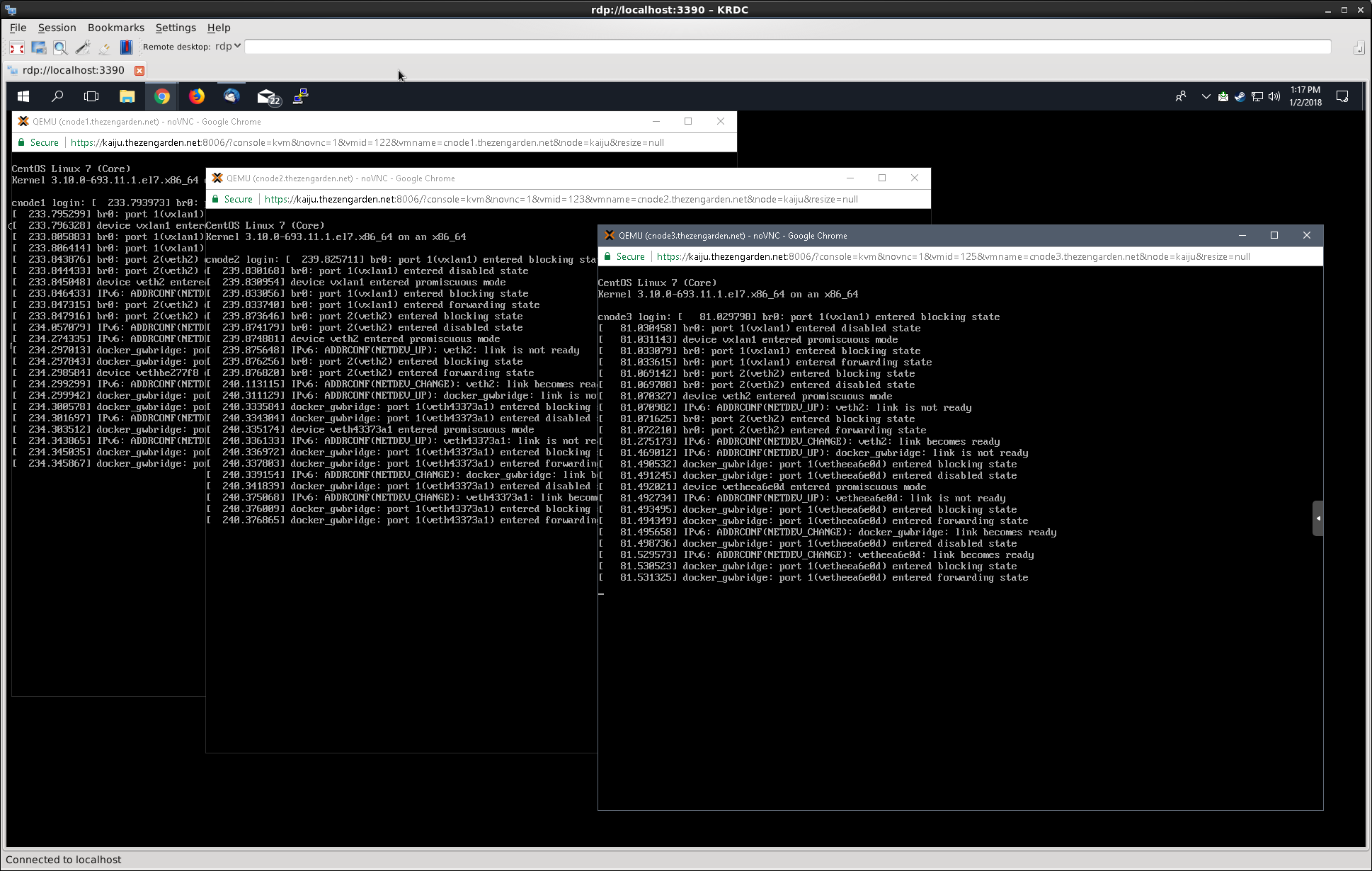Expand hidden system tray icons chevron
This screenshot has width=1372, height=871.
1206,96
